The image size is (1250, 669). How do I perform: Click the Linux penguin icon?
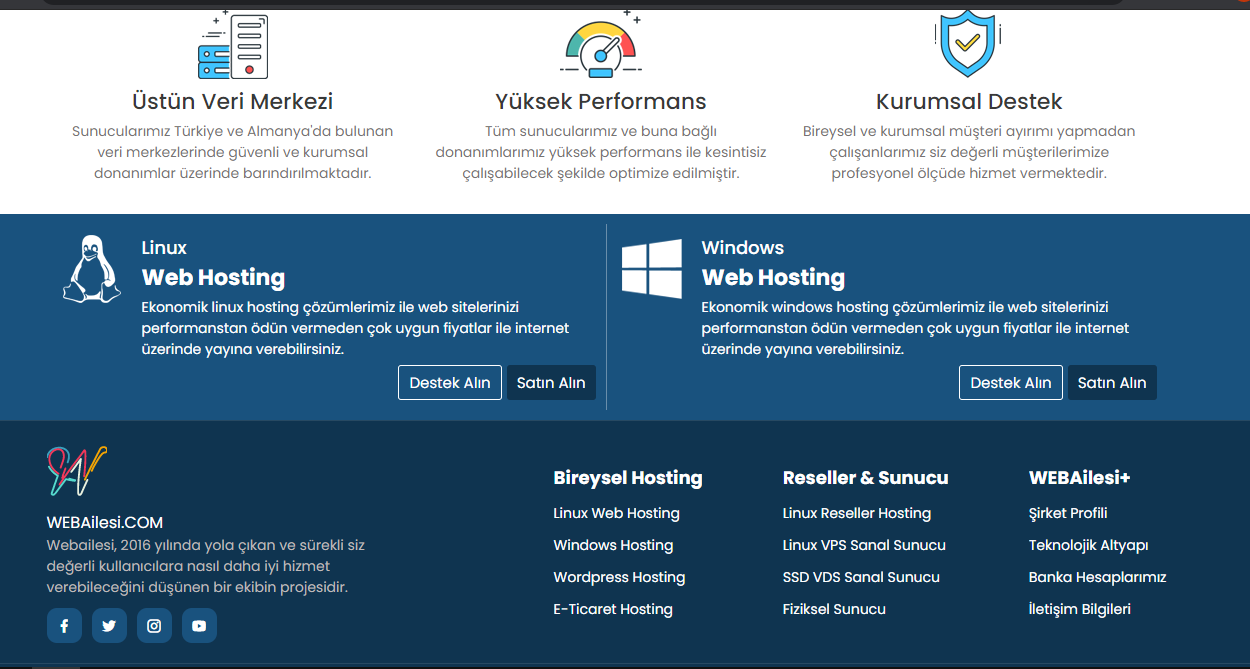click(92, 269)
